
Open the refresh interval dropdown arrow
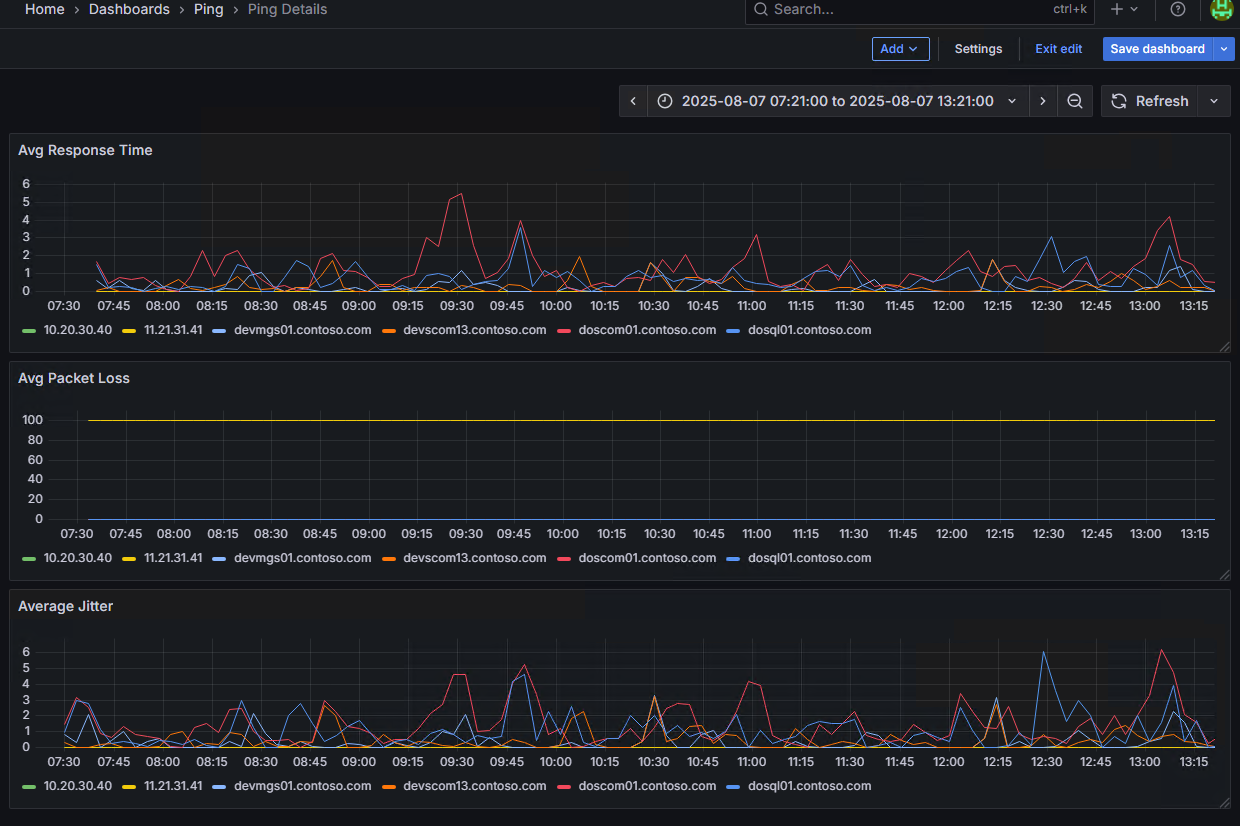coord(1214,101)
